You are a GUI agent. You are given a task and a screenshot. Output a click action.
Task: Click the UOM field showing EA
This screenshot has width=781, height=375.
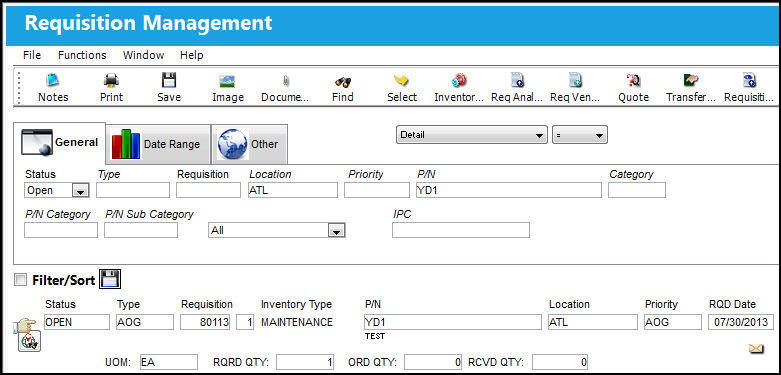point(168,362)
